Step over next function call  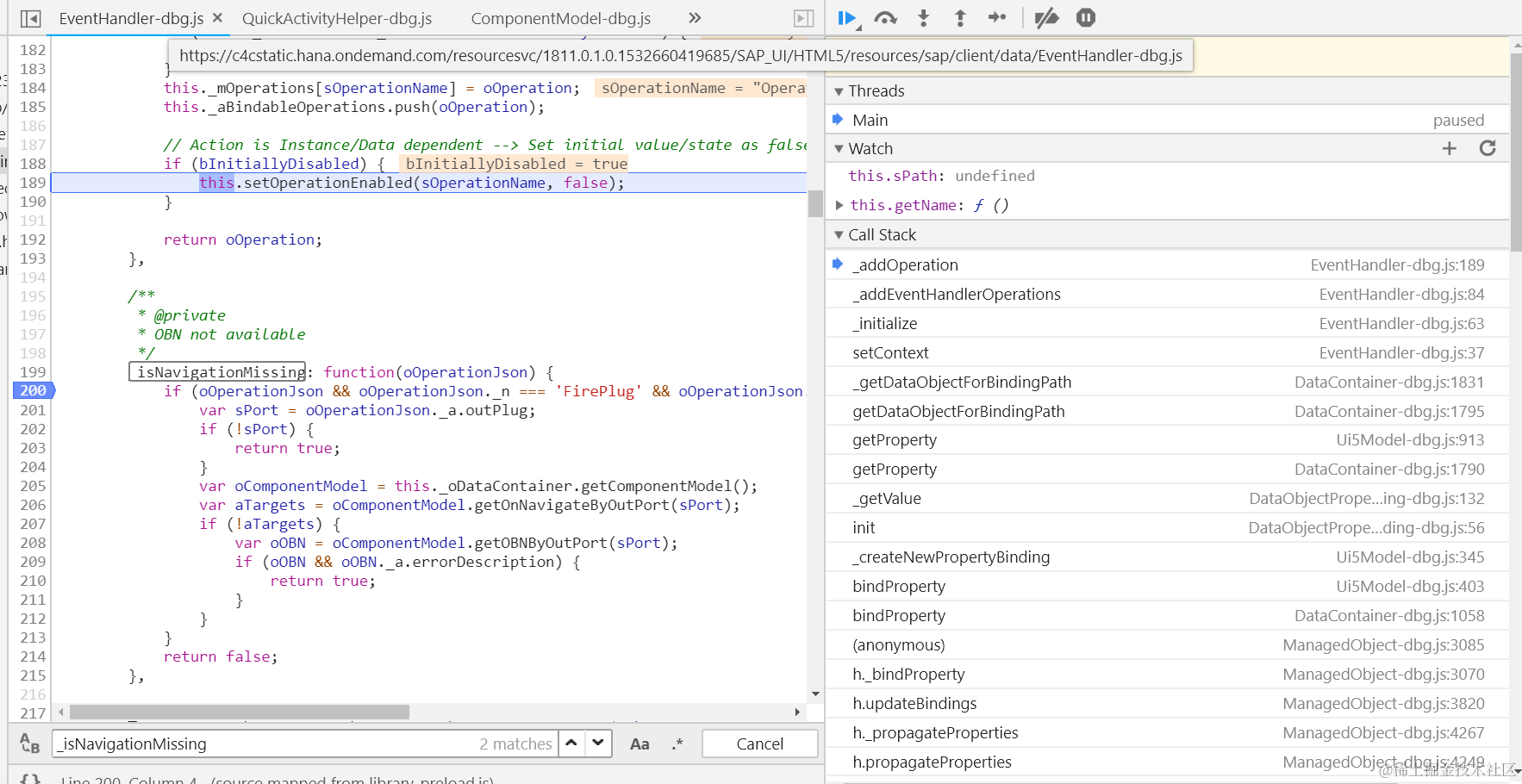pos(886,18)
